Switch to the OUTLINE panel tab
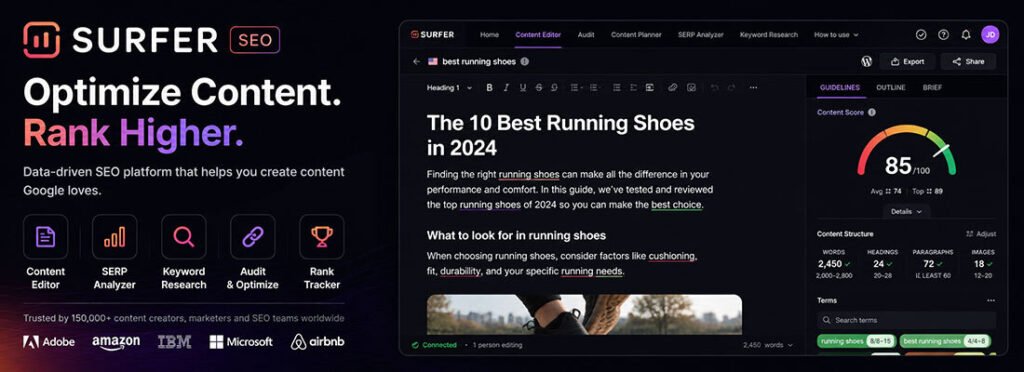The image size is (1024, 372). click(x=891, y=87)
